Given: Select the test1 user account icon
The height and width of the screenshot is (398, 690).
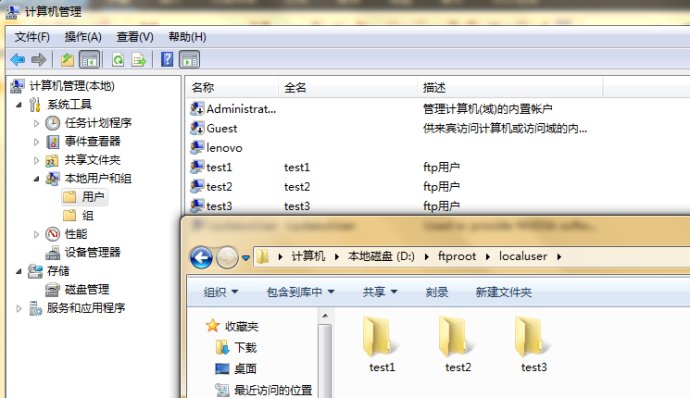Looking at the screenshot, I should [197, 167].
